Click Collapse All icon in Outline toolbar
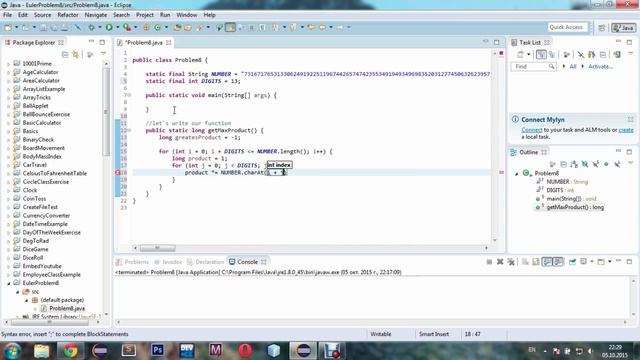The width and height of the screenshot is (640, 360). [563, 164]
